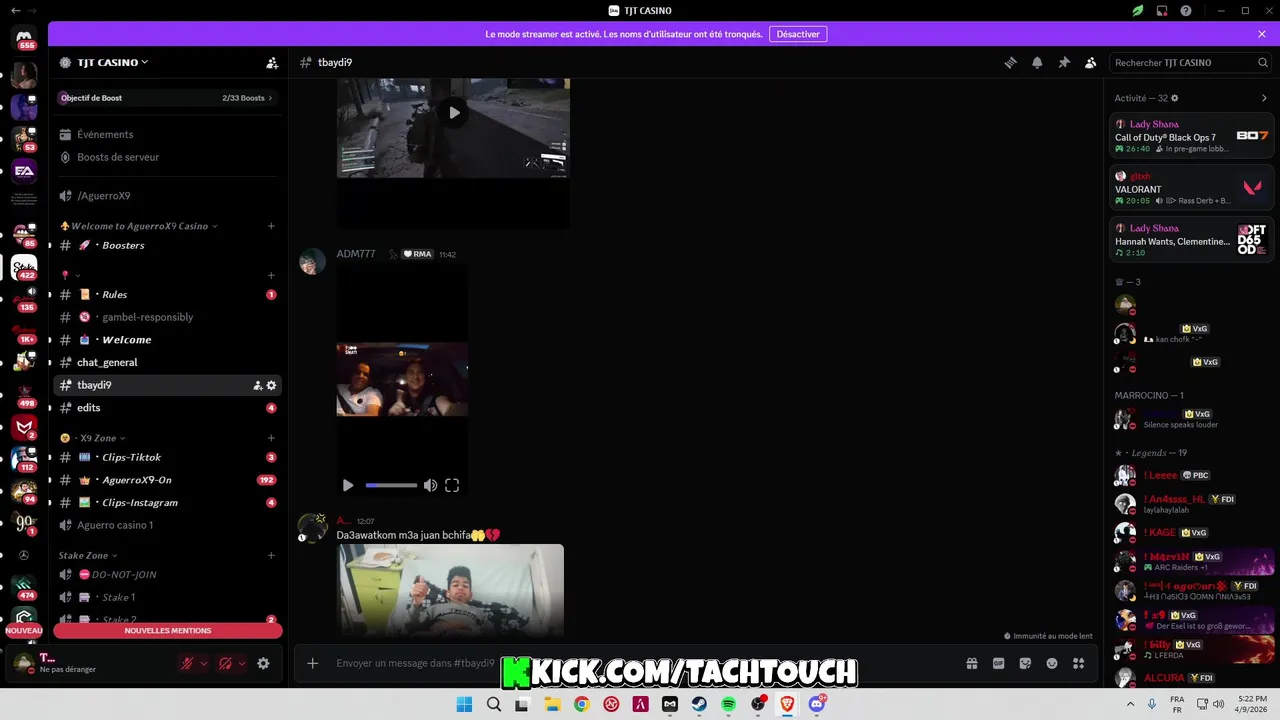Viewport: 1280px width, 720px height.
Task: Click the invite people icon beside server name
Action: (x=272, y=62)
